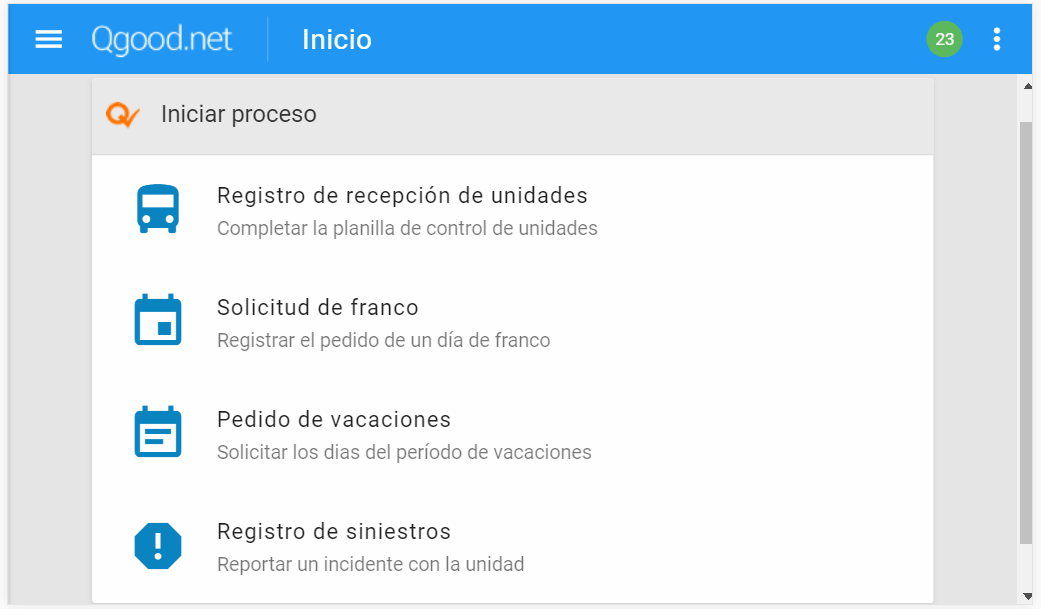Click the scrollbar down arrow
The height and width of the screenshot is (616, 1048).
coord(1027,597)
